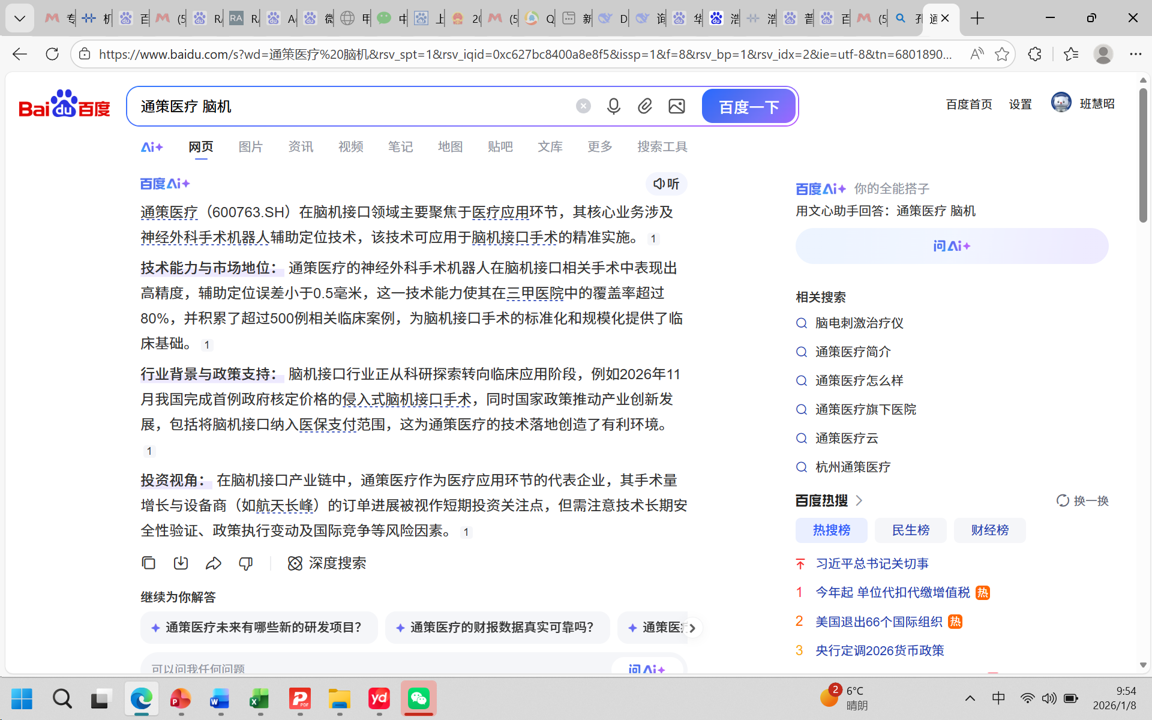Share the AI answer
This screenshot has width=1152, height=720.
pos(213,564)
